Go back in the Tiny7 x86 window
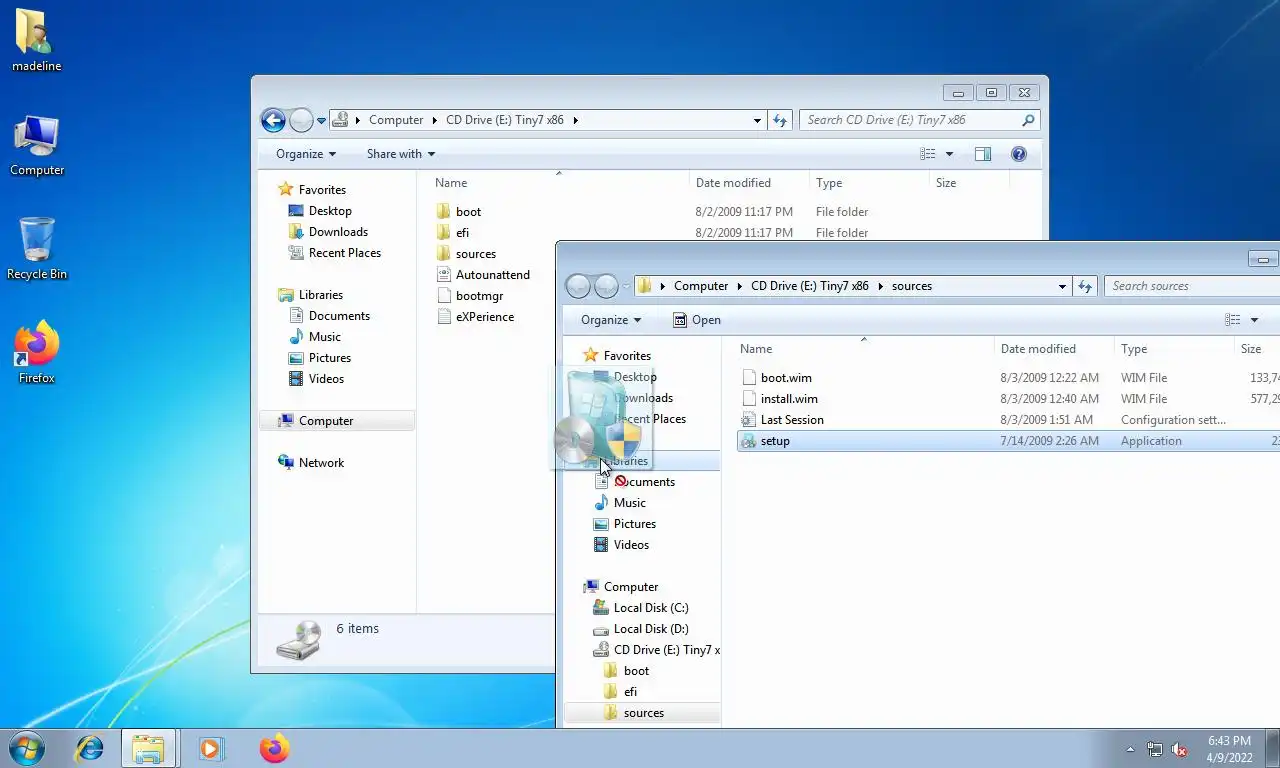The image size is (1280, 768). 273,120
